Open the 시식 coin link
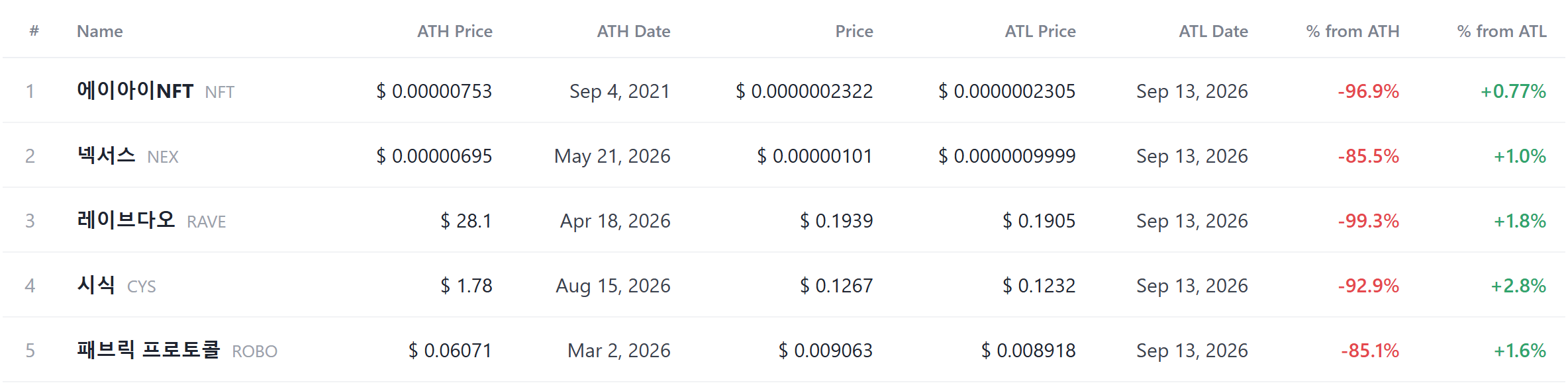The image size is (1568, 385). (96, 285)
